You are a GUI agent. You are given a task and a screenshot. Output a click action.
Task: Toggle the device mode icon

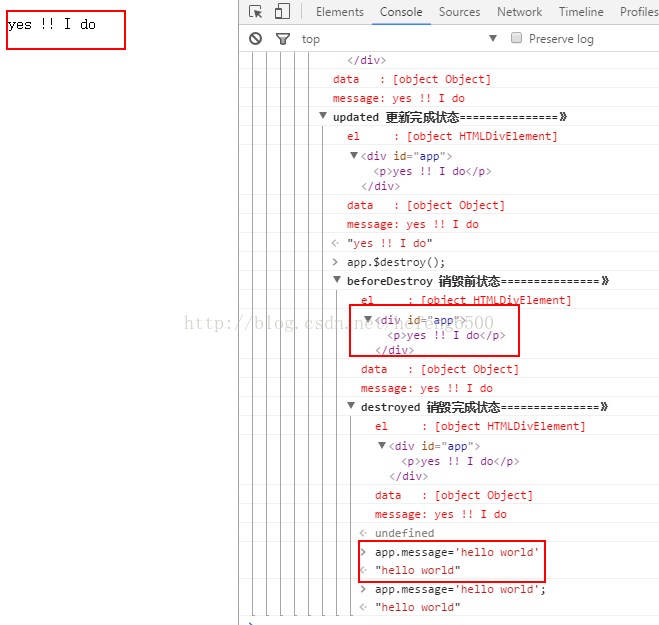(x=282, y=11)
